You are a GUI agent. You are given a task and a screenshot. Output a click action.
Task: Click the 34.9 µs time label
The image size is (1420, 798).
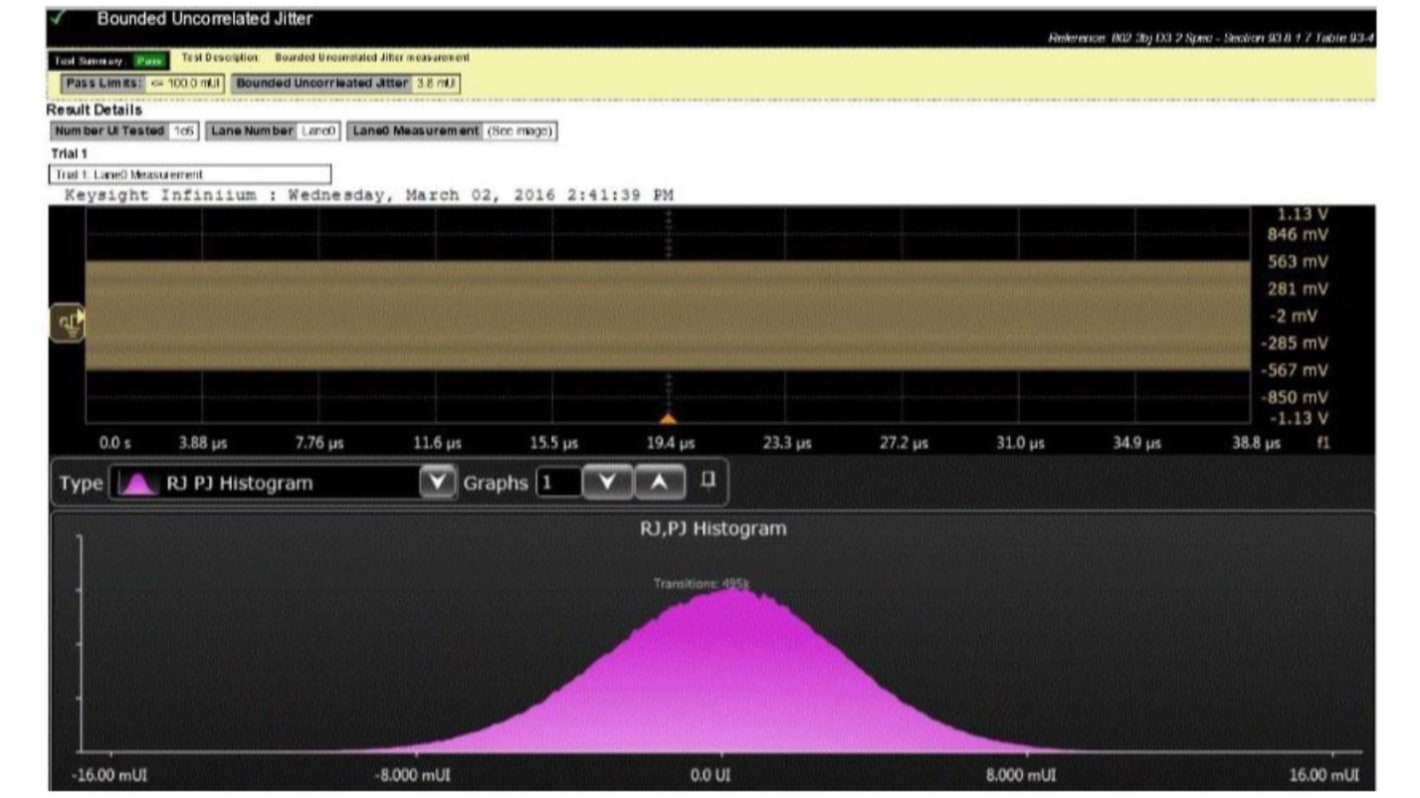pyautogui.click(x=1137, y=442)
